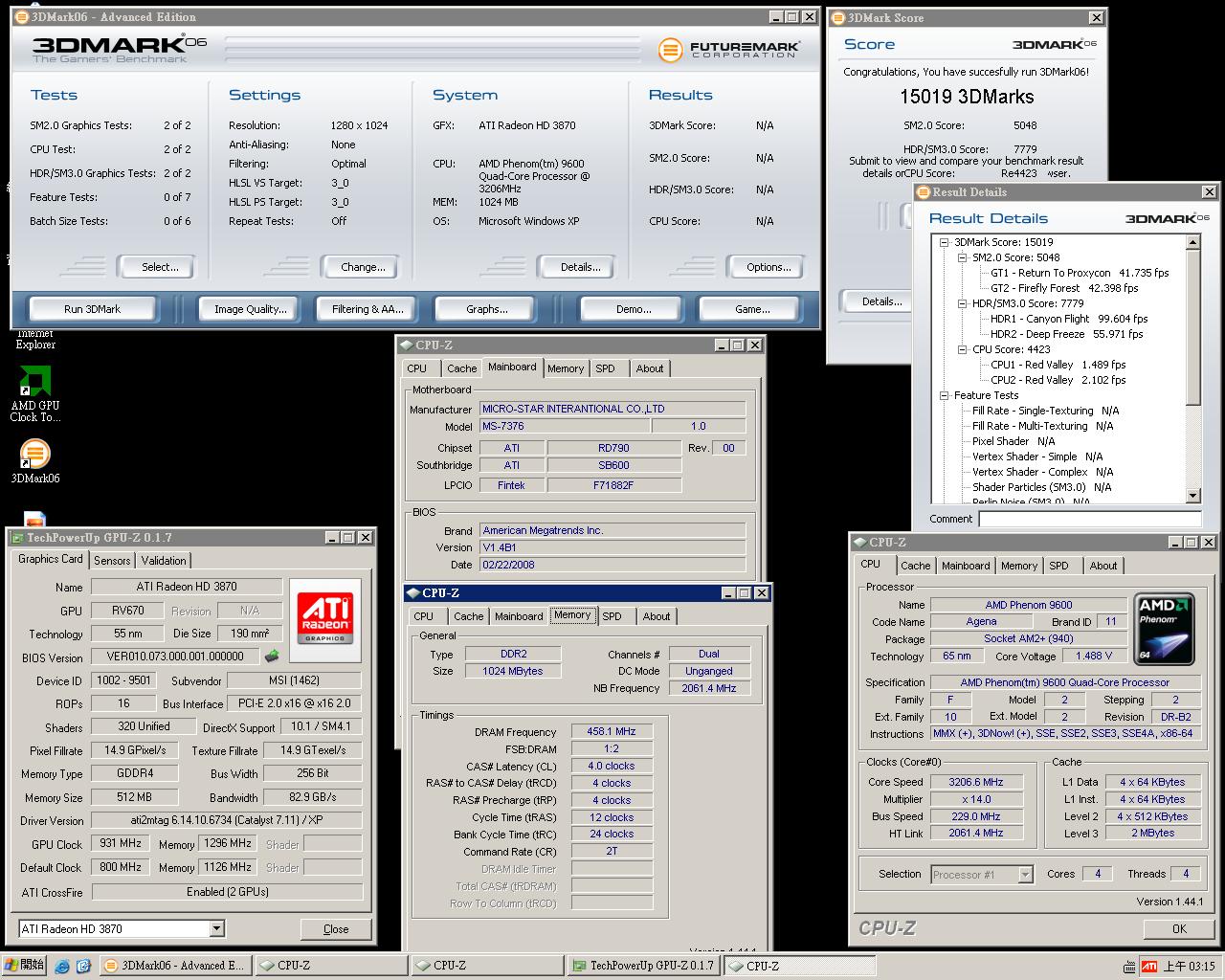Switch to the Validation tab in GPU-Z
The height and width of the screenshot is (980, 1225).
164,561
